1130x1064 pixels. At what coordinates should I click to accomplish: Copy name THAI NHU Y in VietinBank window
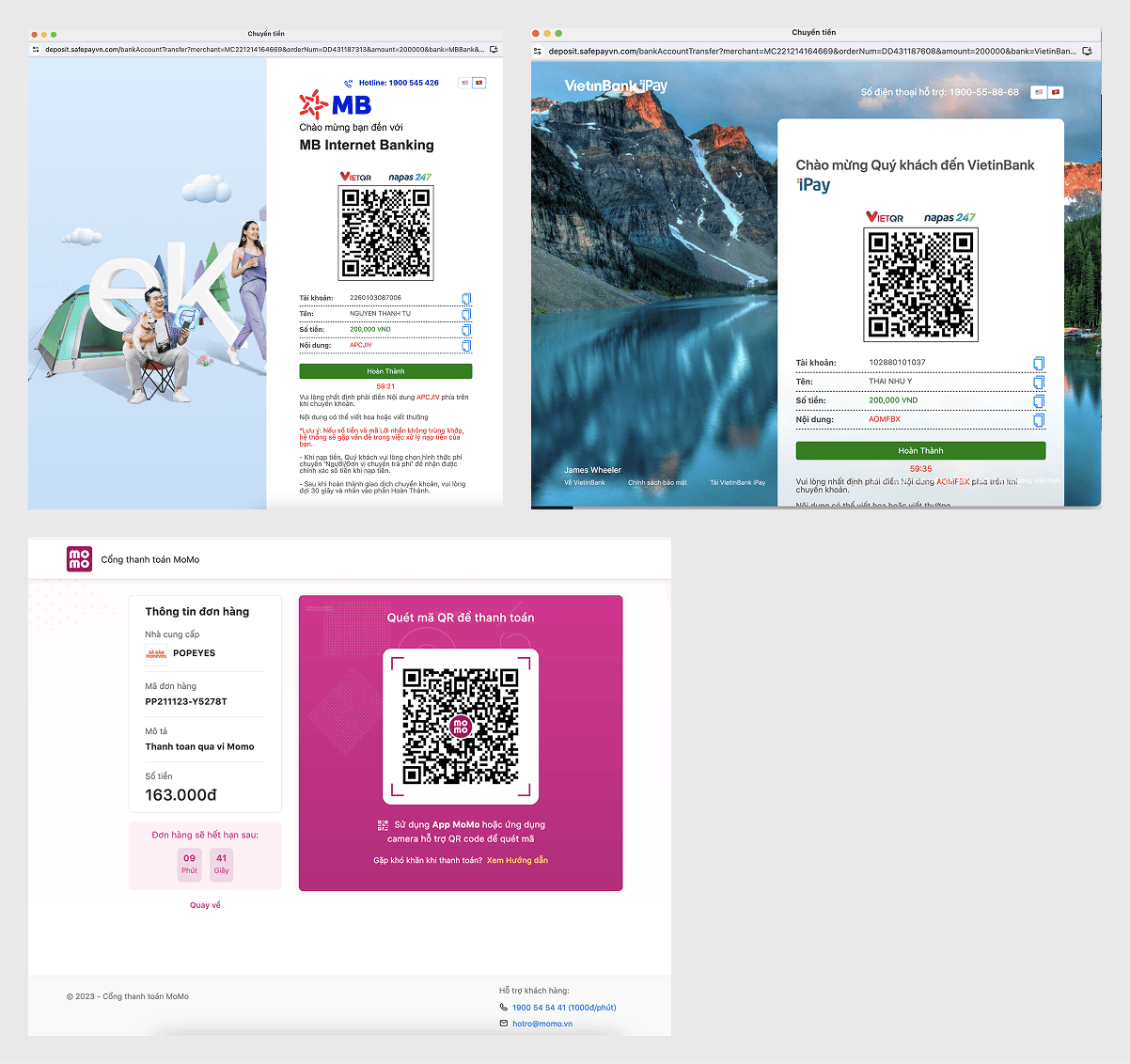pyautogui.click(x=1039, y=382)
